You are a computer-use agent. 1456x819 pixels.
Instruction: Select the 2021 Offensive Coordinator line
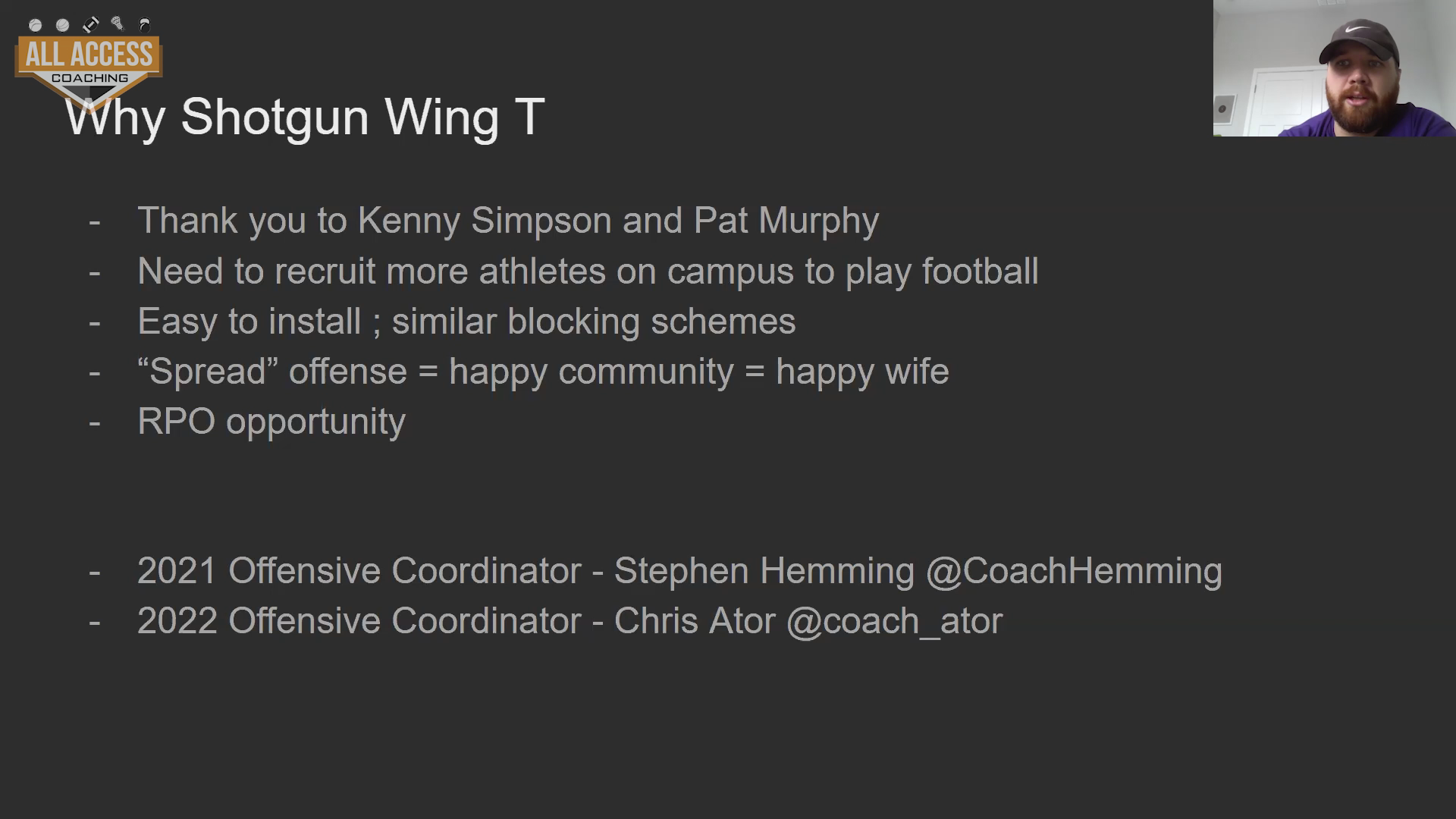pos(679,571)
